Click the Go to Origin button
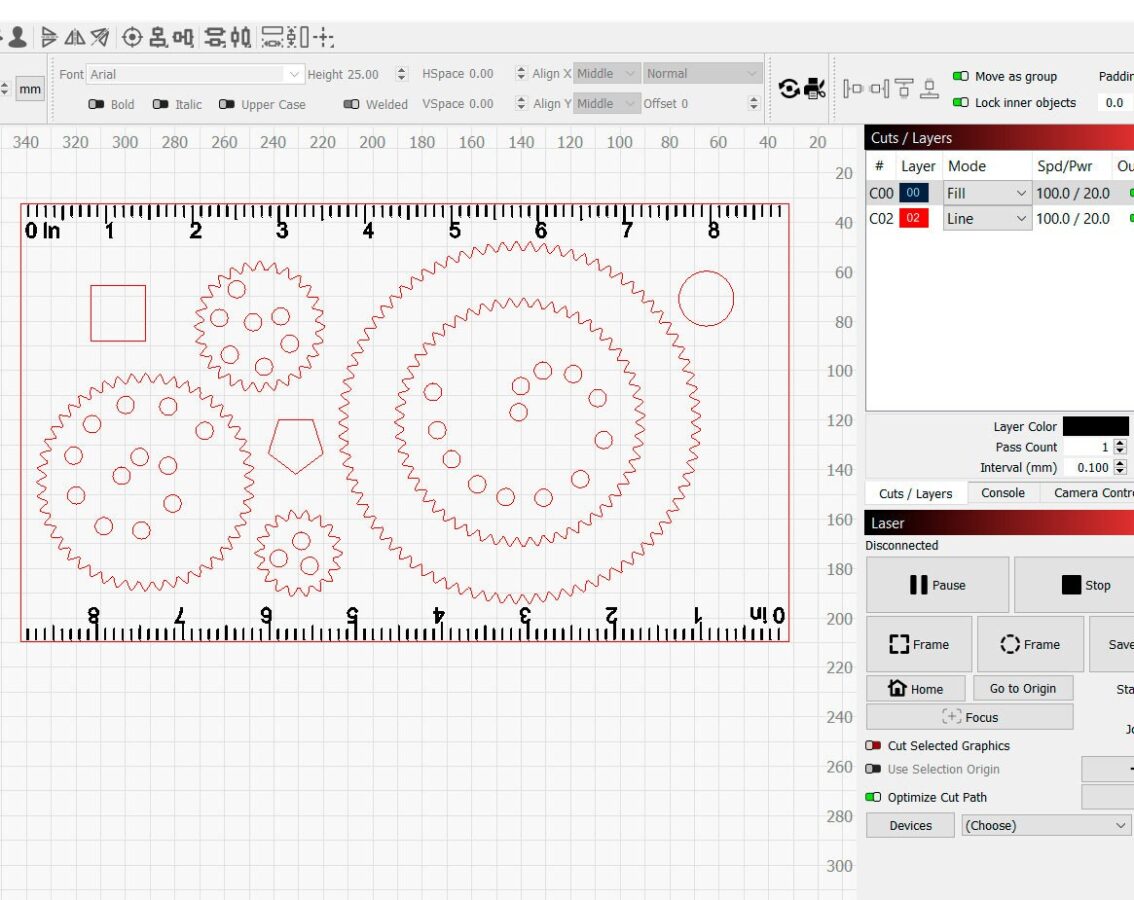 coord(1022,688)
